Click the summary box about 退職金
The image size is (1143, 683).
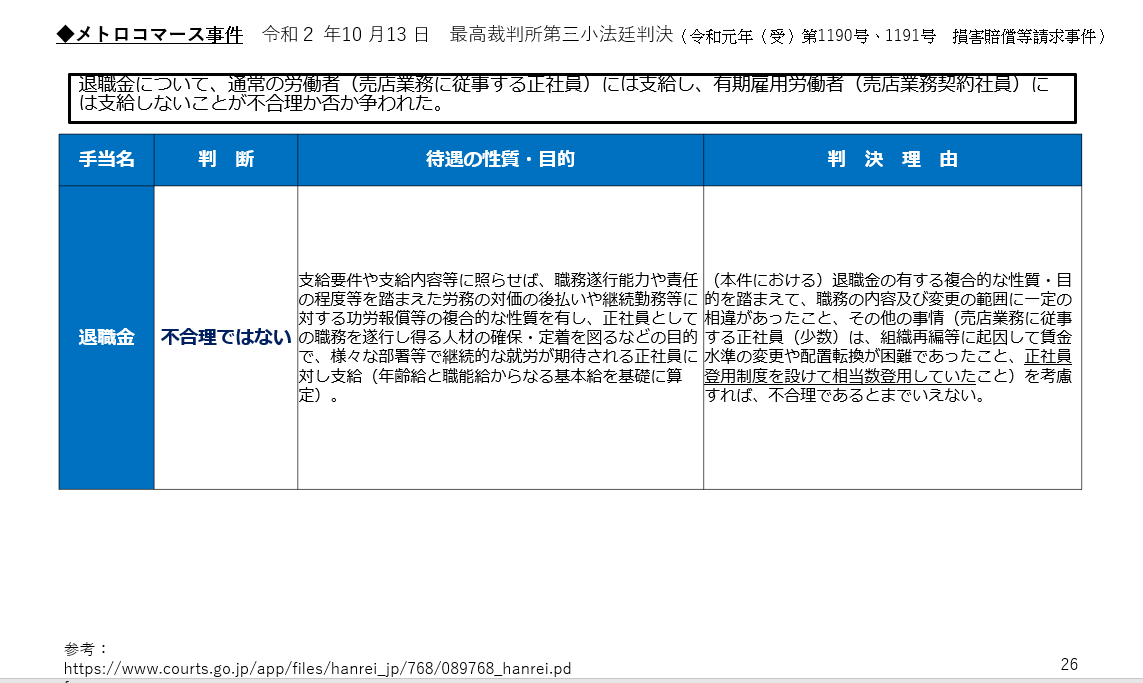pos(572,98)
